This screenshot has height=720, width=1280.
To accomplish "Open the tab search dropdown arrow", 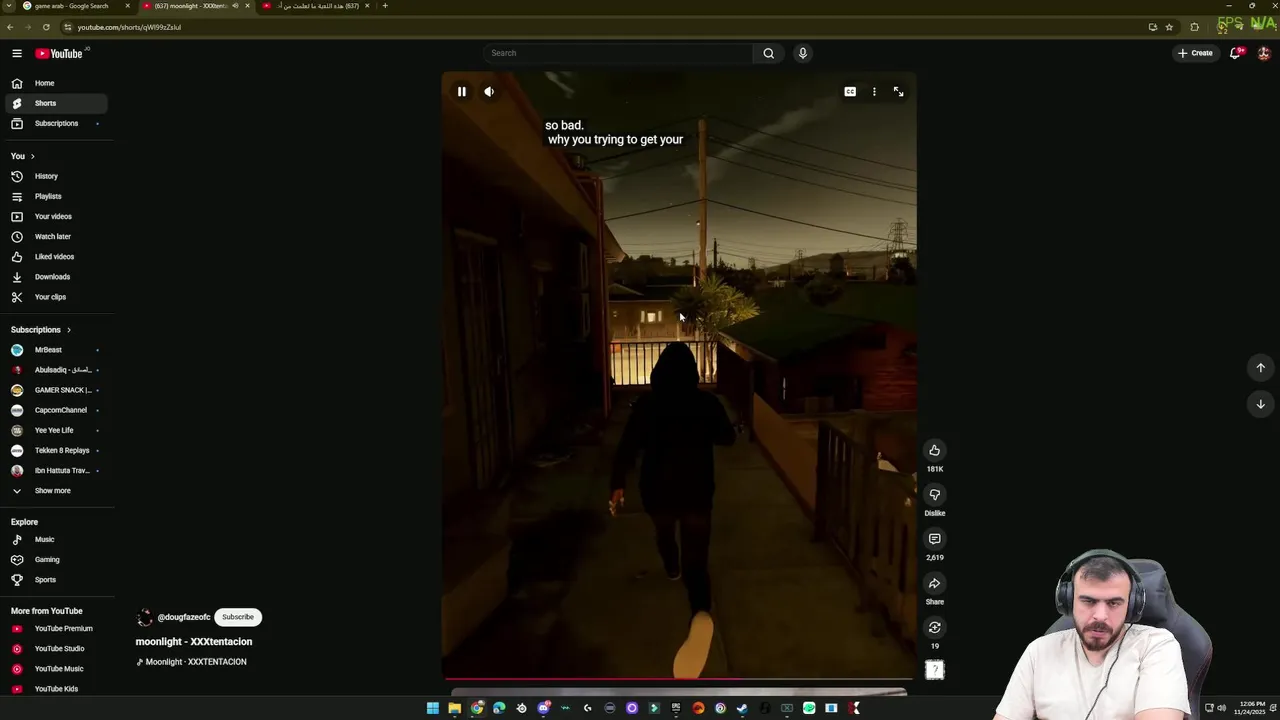I will (x=10, y=6).
